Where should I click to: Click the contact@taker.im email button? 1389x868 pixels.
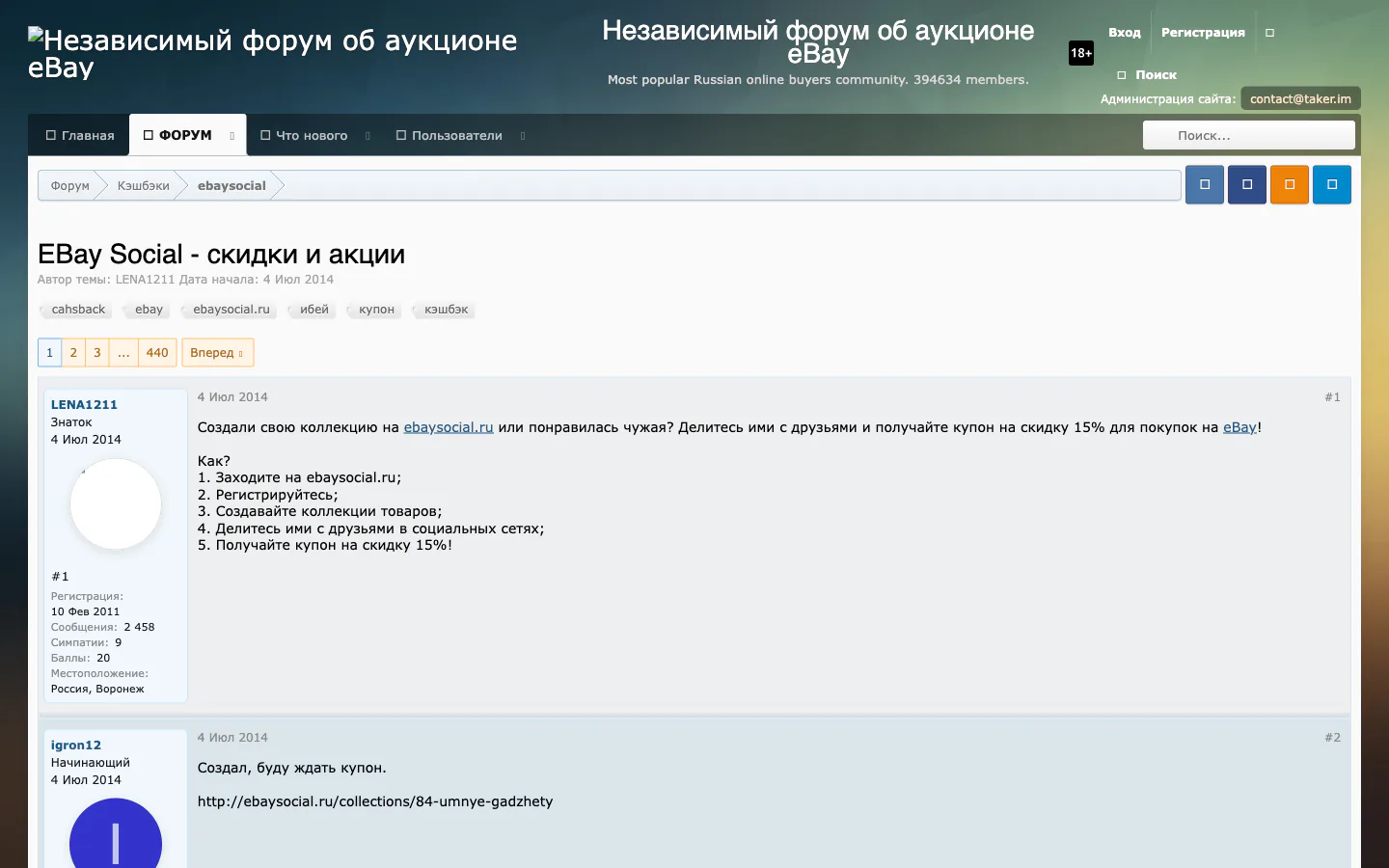[1300, 98]
